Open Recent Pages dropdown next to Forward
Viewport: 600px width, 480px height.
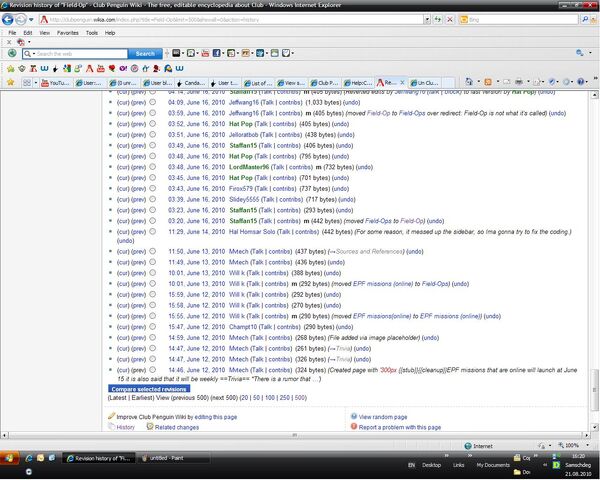pyautogui.click(x=31, y=20)
